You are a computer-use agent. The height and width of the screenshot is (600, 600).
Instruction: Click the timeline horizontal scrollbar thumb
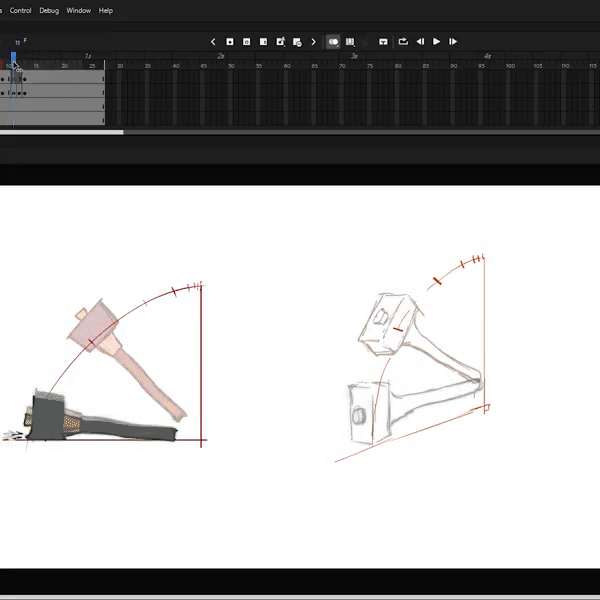62,132
